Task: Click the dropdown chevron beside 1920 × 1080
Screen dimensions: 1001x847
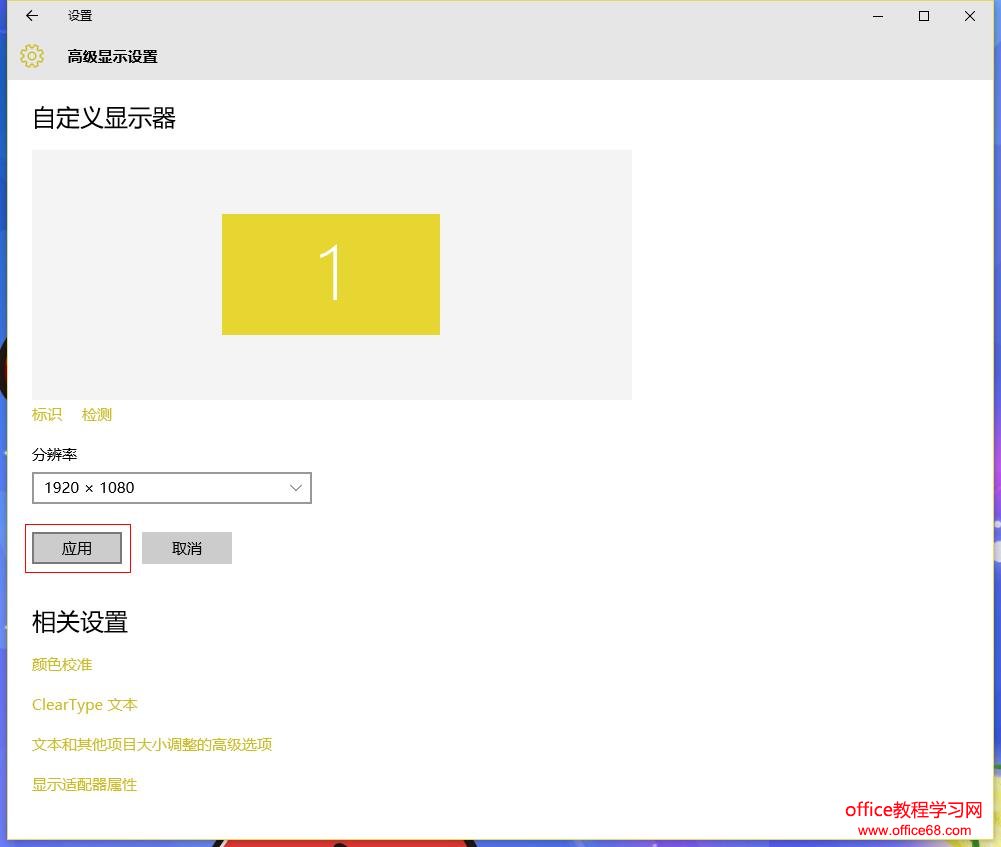Action: [x=295, y=487]
